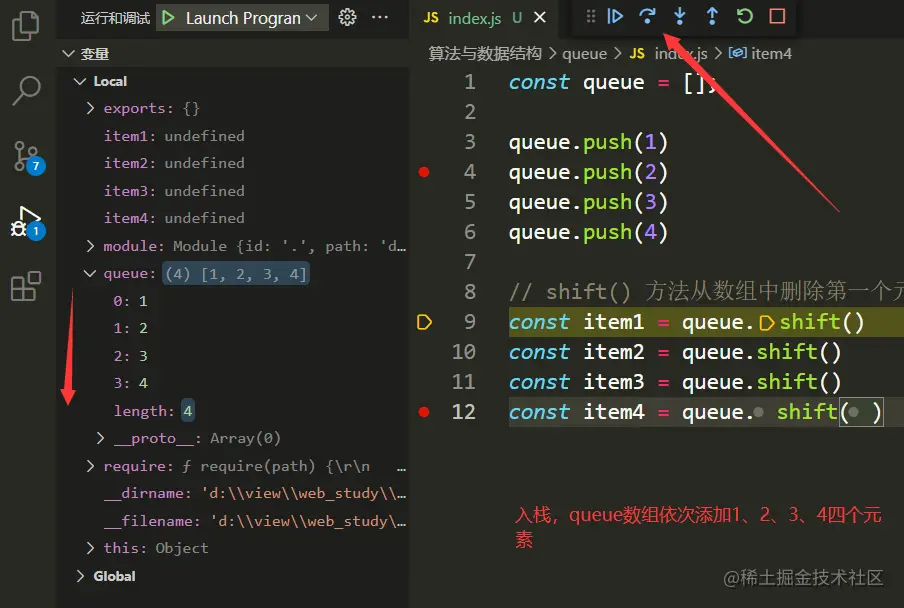Stop debugging with red square

click(x=777, y=16)
